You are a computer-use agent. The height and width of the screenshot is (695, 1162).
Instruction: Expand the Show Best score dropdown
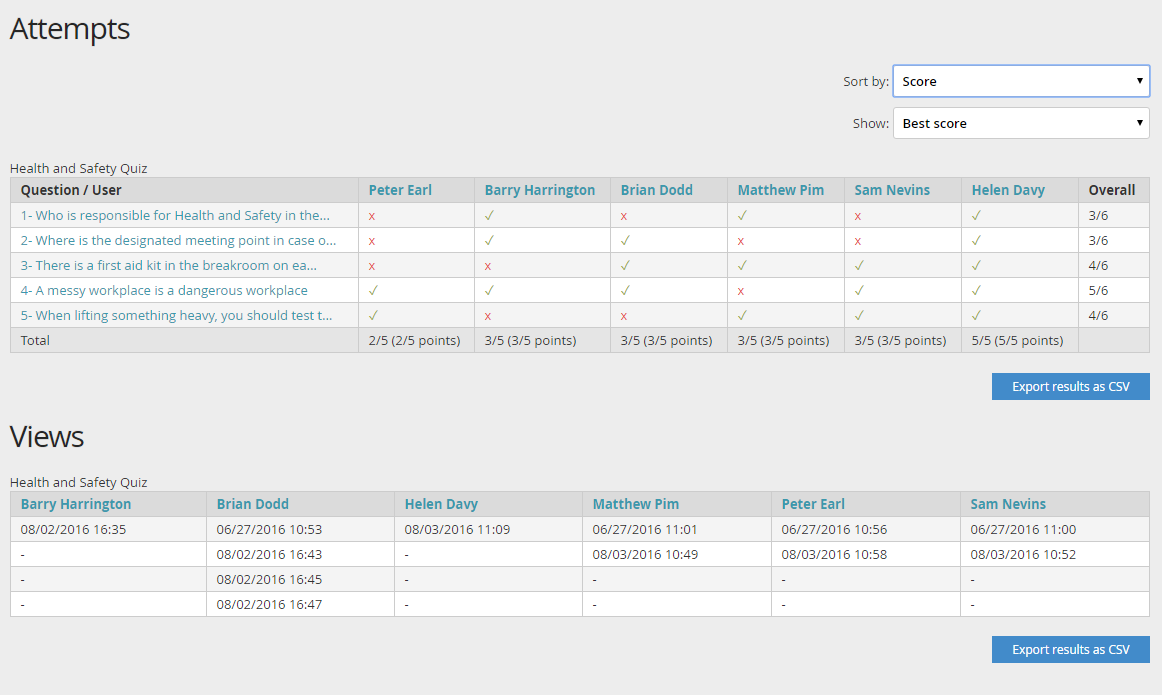(x=1020, y=124)
